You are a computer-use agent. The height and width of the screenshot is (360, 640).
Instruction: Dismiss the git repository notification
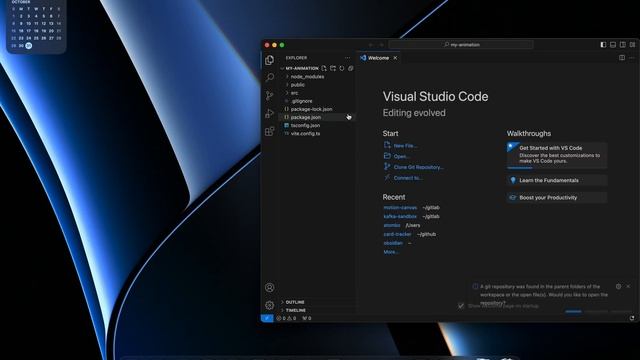628,287
